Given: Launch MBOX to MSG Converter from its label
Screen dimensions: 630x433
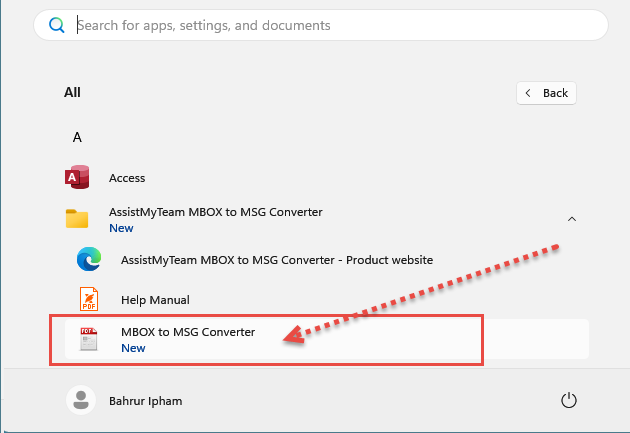Looking at the screenshot, I should pos(188,332).
